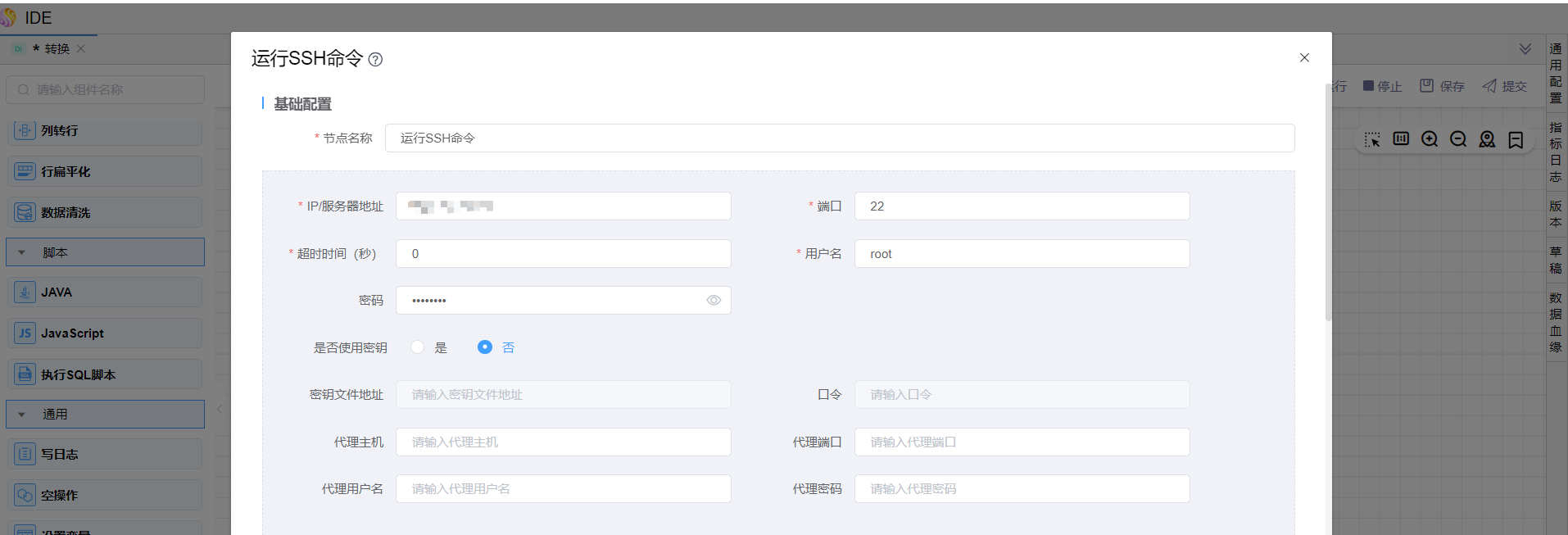Click the component name search box
1568x535 pixels.
106,90
